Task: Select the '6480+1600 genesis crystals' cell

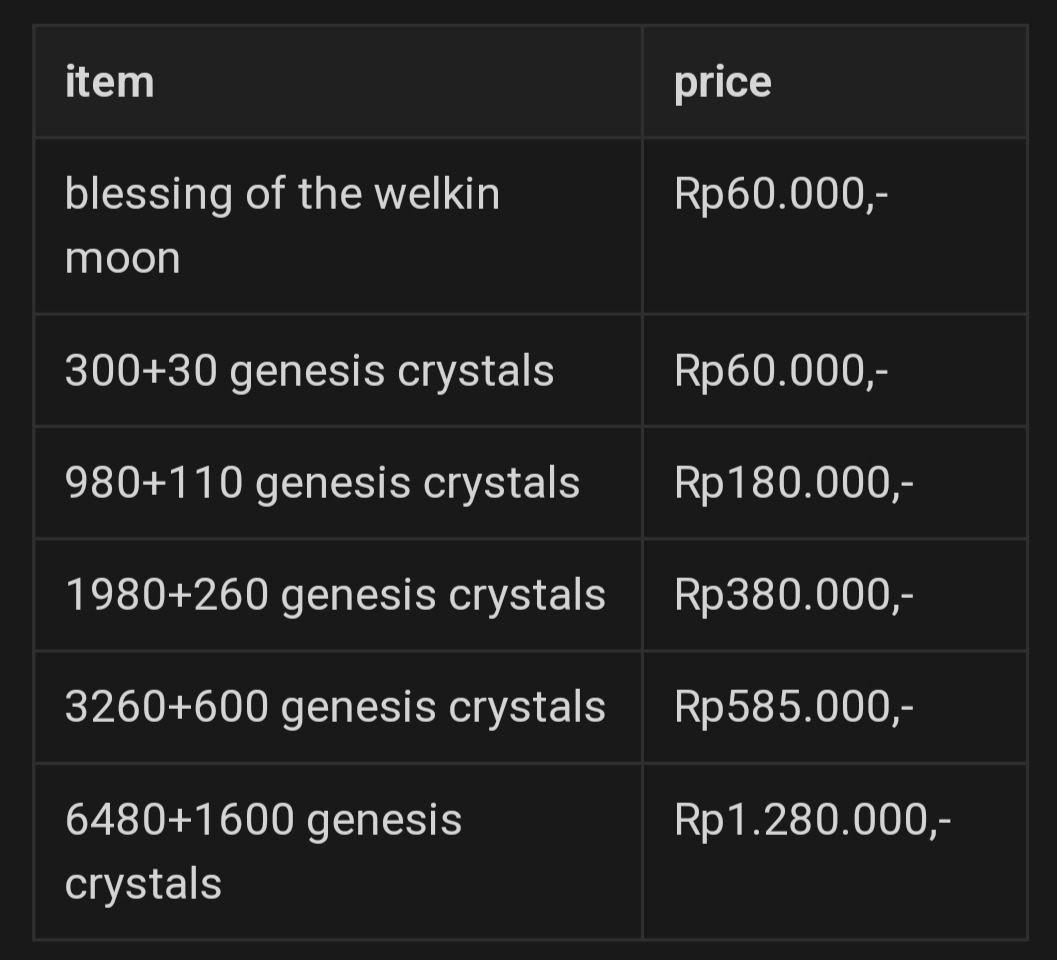Action: point(263,851)
